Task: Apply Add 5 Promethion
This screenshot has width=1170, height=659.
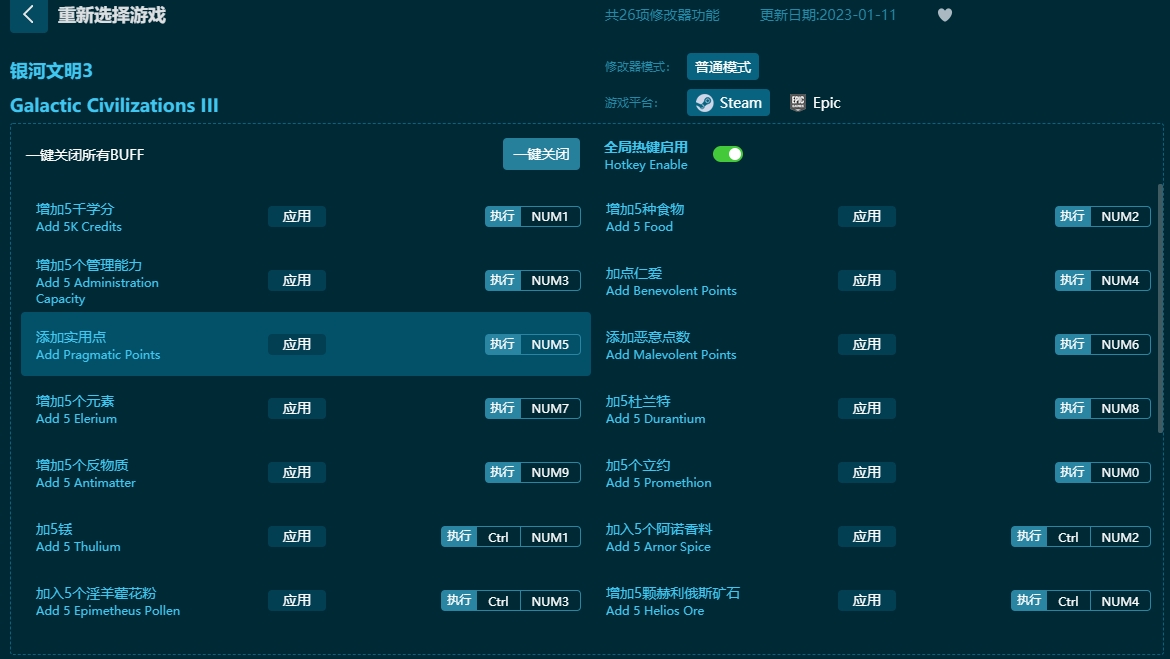Action: (x=867, y=472)
